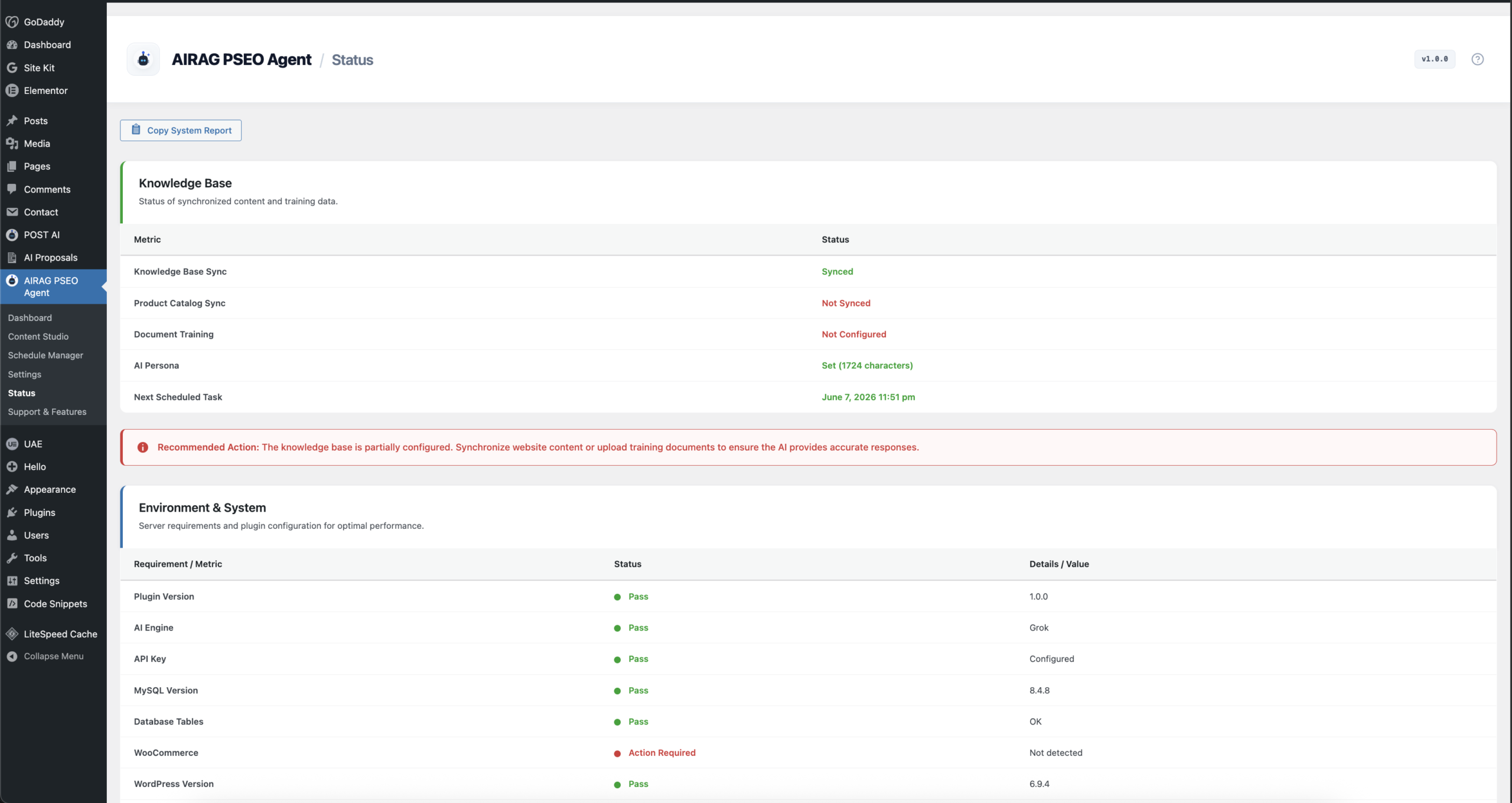The image size is (1512, 803).
Task: Click the Status breadcrumb title
Action: [353, 60]
